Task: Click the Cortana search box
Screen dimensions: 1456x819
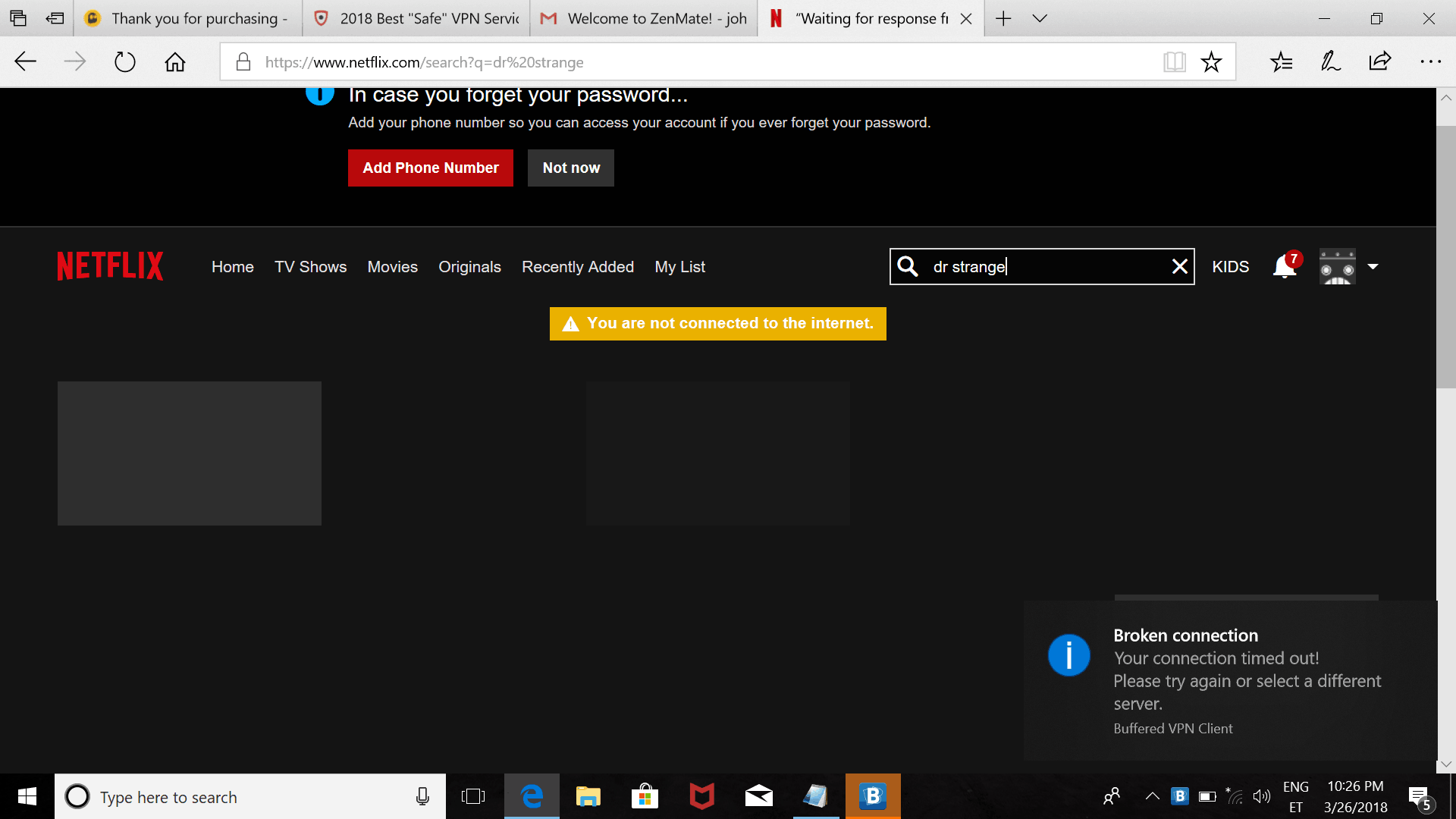Action: coord(250,796)
